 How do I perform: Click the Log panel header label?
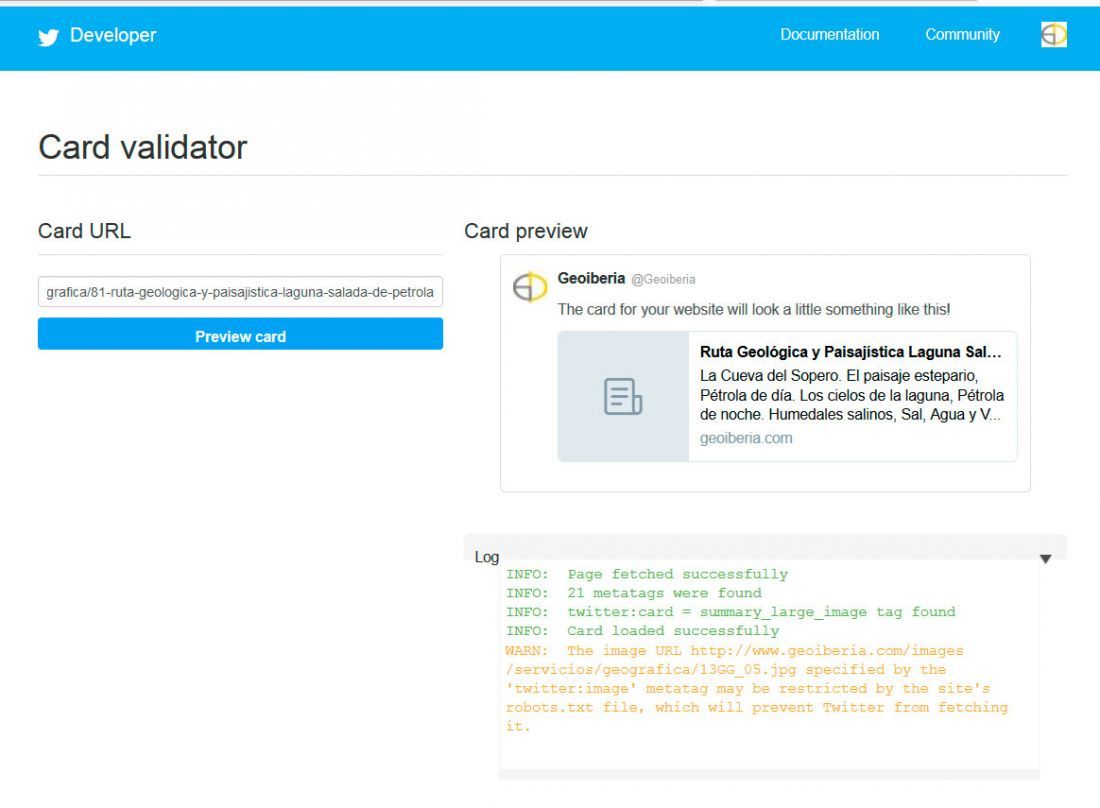tap(487, 557)
